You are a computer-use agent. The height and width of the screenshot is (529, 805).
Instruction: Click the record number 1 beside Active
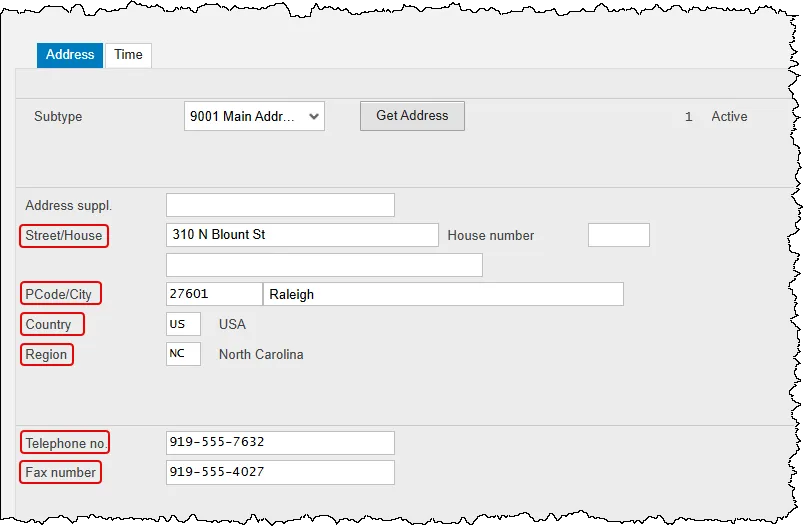pos(688,117)
